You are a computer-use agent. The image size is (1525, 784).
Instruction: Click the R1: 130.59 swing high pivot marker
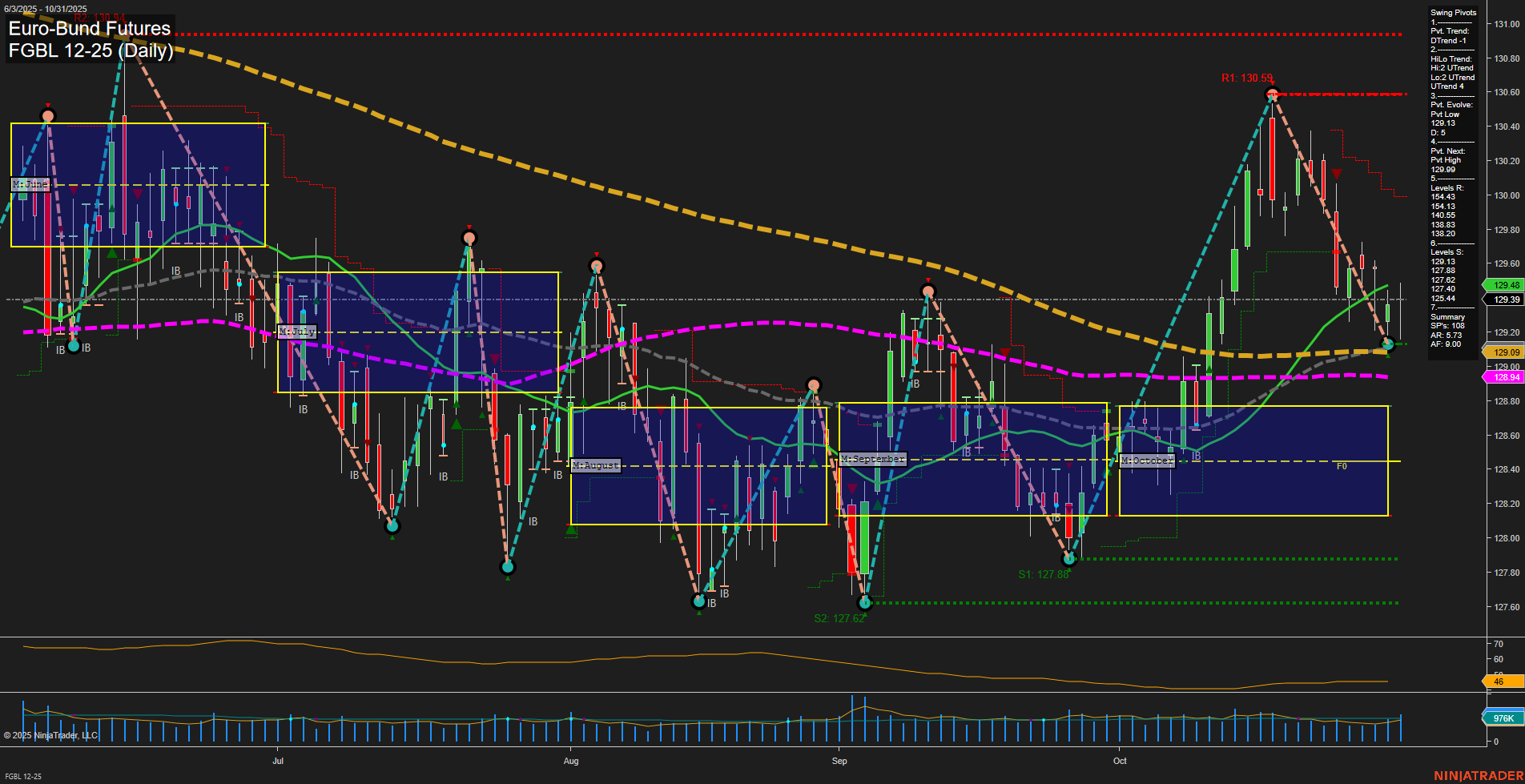click(1272, 94)
